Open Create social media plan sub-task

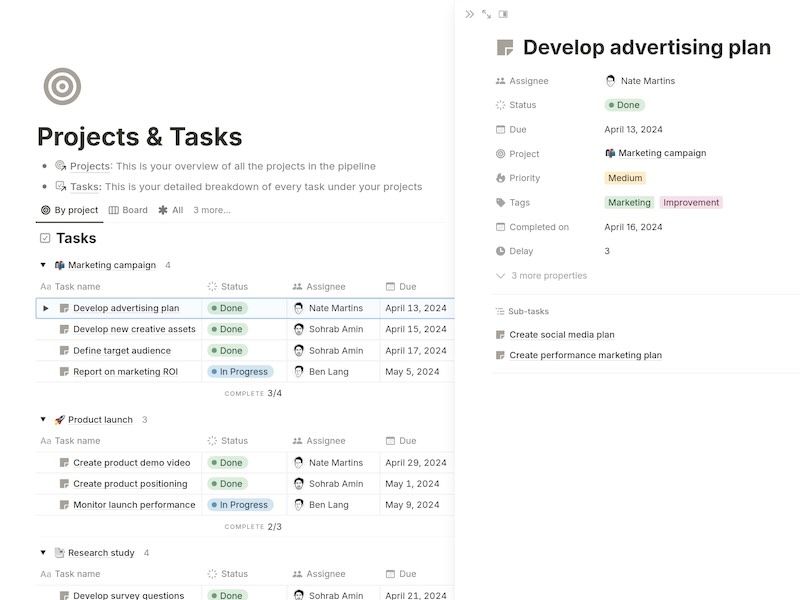tap(561, 335)
